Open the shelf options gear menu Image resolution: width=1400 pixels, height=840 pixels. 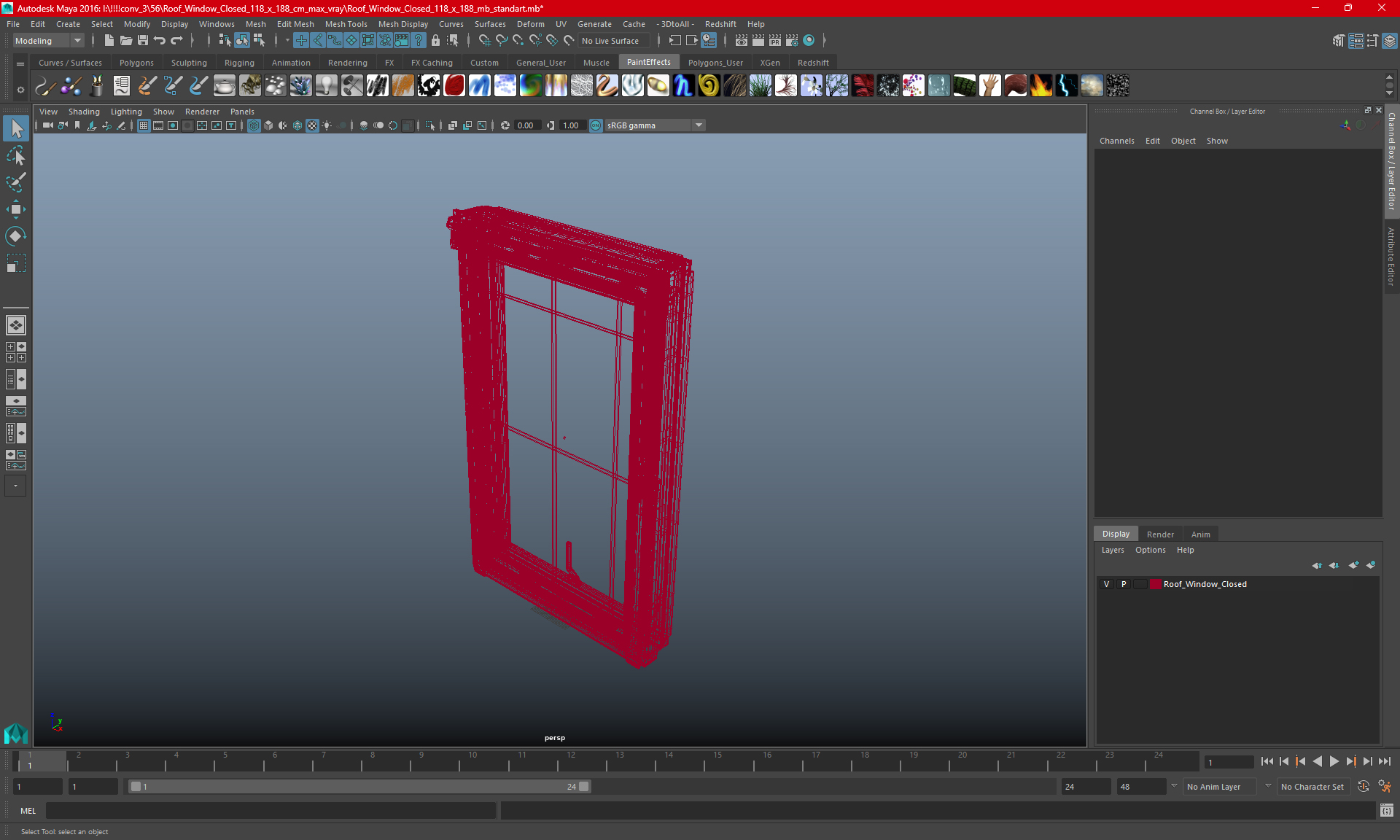click(x=20, y=90)
